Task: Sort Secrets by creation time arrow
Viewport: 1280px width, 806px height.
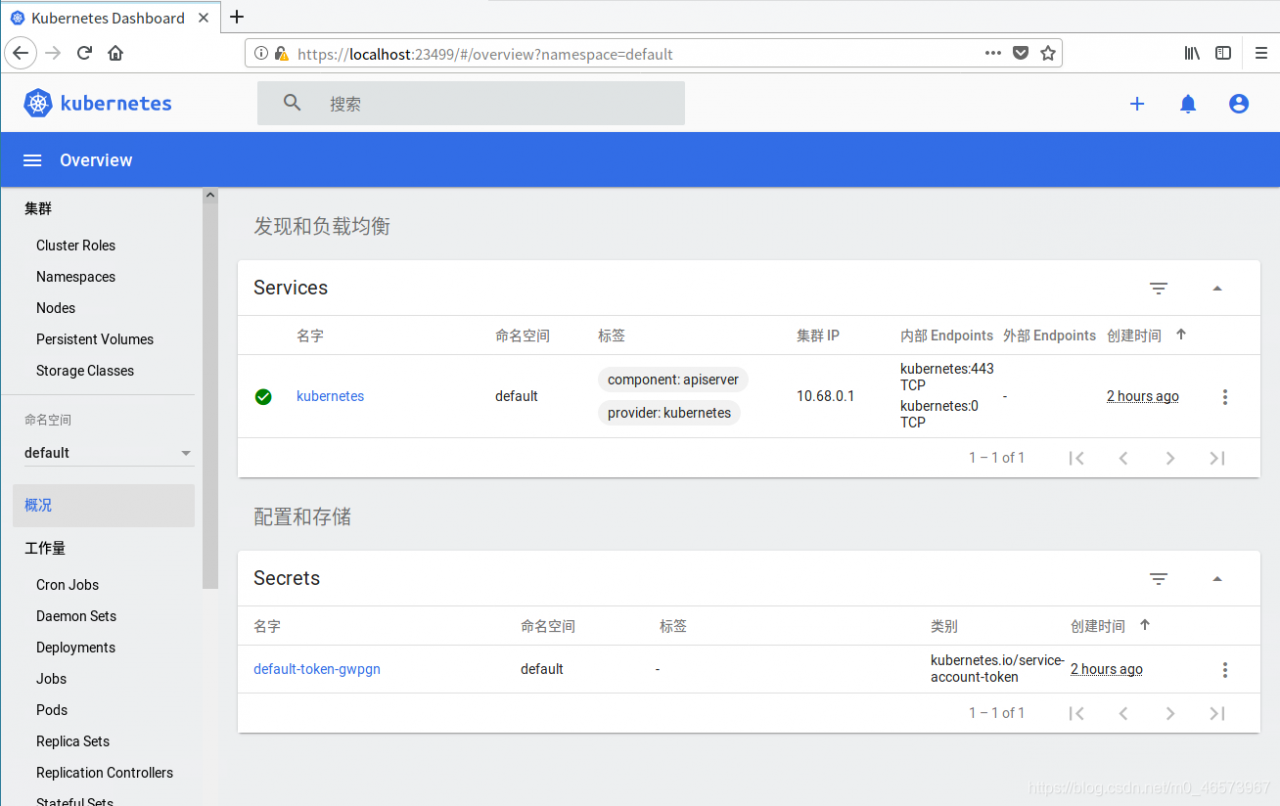Action: pos(1145,625)
